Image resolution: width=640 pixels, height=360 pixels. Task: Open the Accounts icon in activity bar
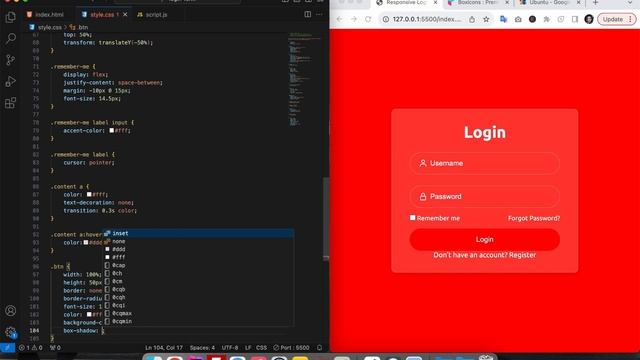tap(11, 311)
